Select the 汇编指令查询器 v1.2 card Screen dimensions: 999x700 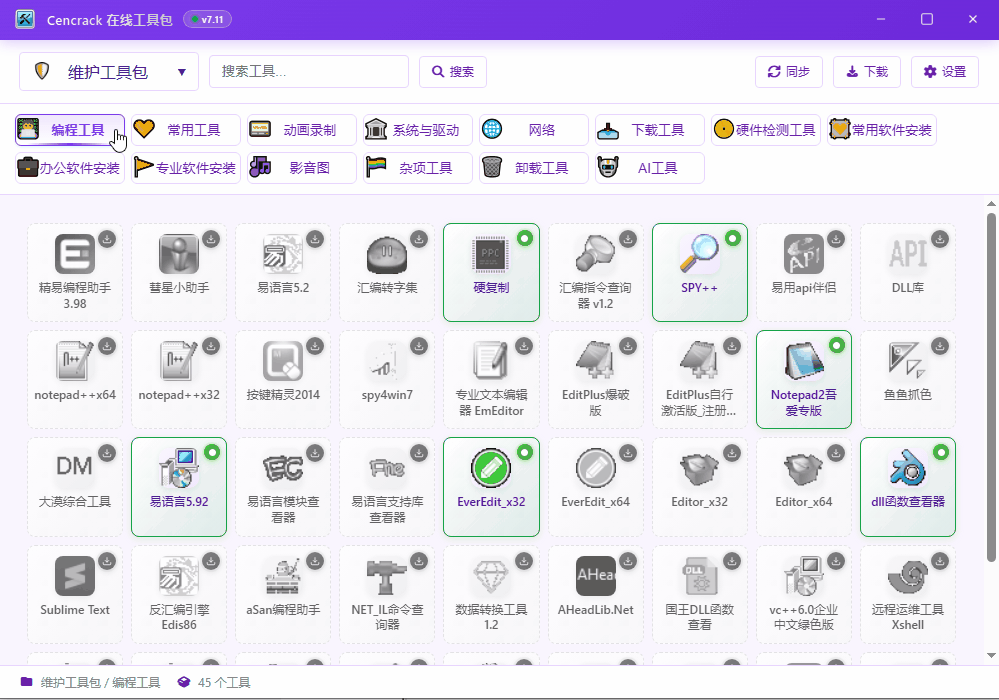pos(595,273)
